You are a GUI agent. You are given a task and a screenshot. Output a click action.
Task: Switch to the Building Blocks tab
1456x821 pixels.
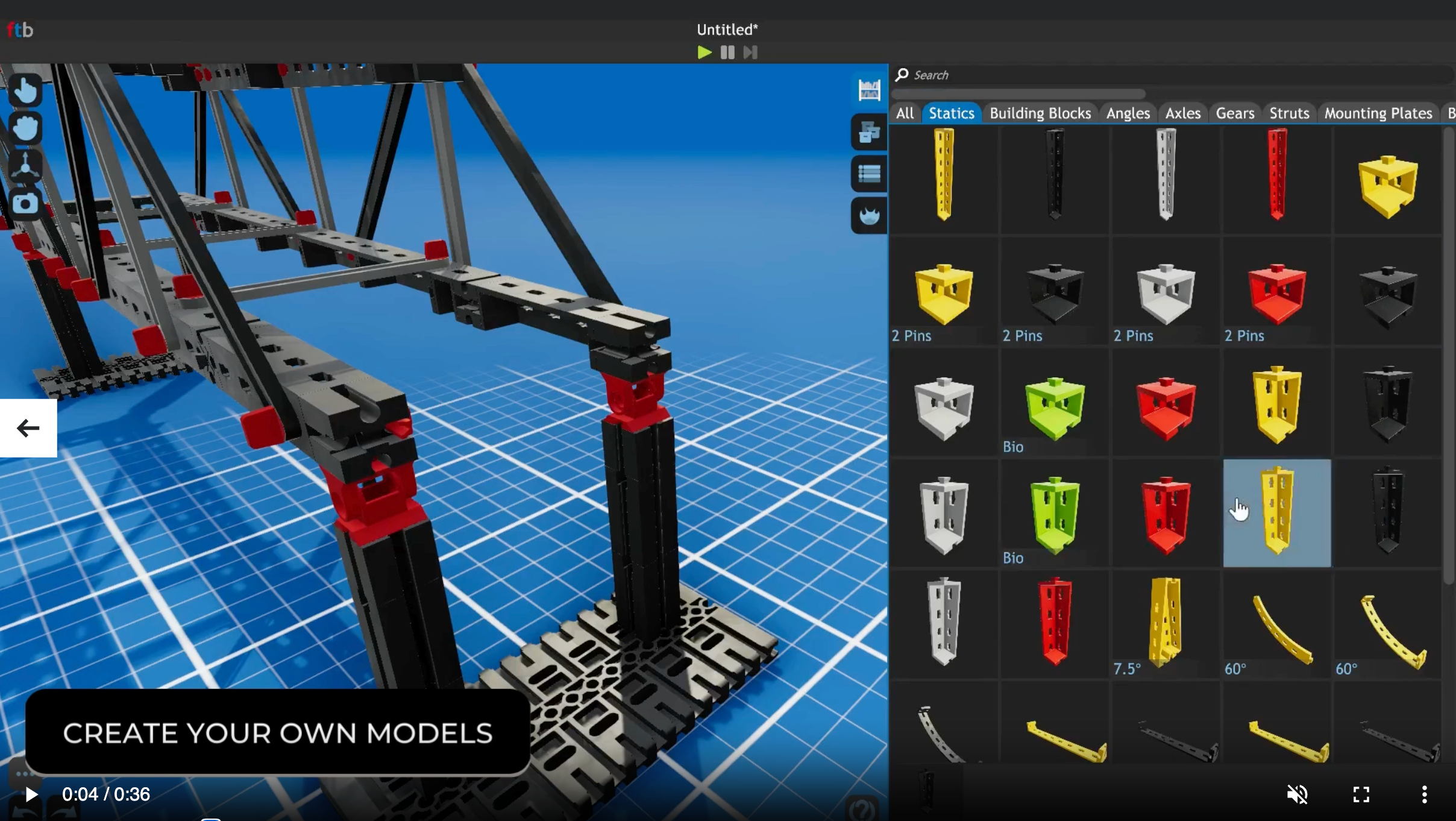tap(1040, 113)
